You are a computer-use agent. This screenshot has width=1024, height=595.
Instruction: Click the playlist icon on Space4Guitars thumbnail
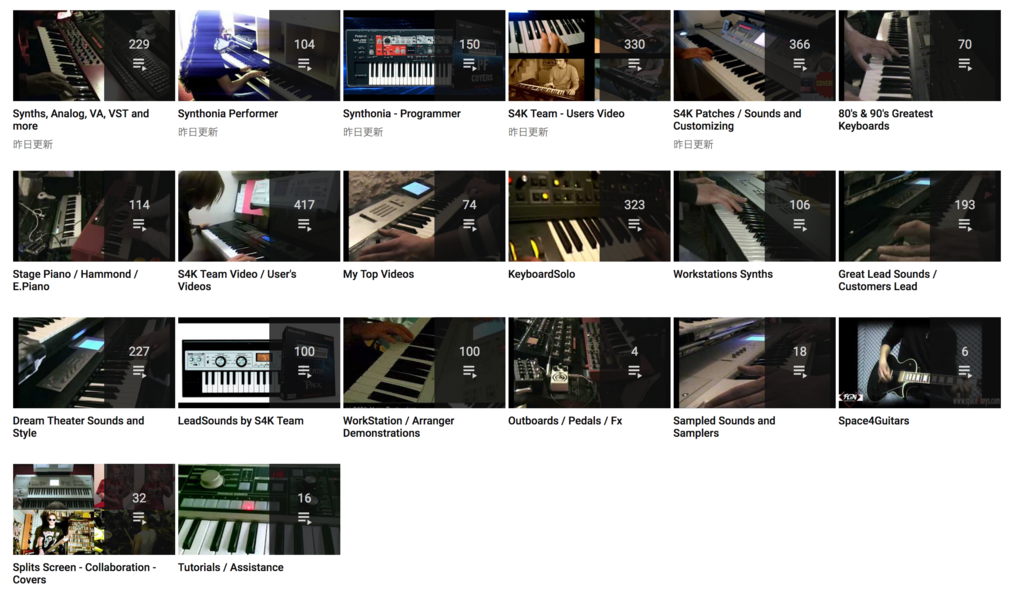[964, 372]
